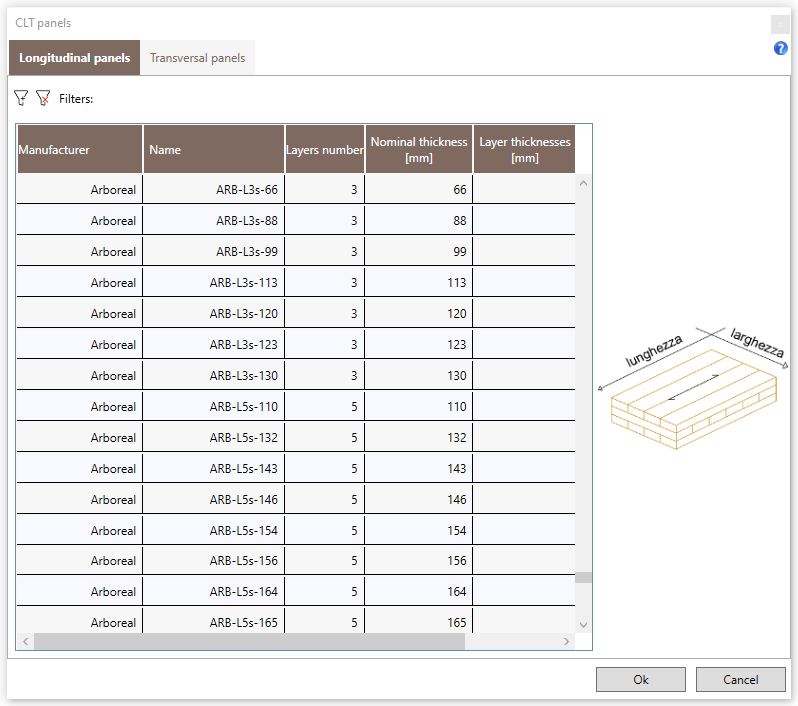798x706 pixels.
Task: Click the Cancel button
Action: [740, 680]
